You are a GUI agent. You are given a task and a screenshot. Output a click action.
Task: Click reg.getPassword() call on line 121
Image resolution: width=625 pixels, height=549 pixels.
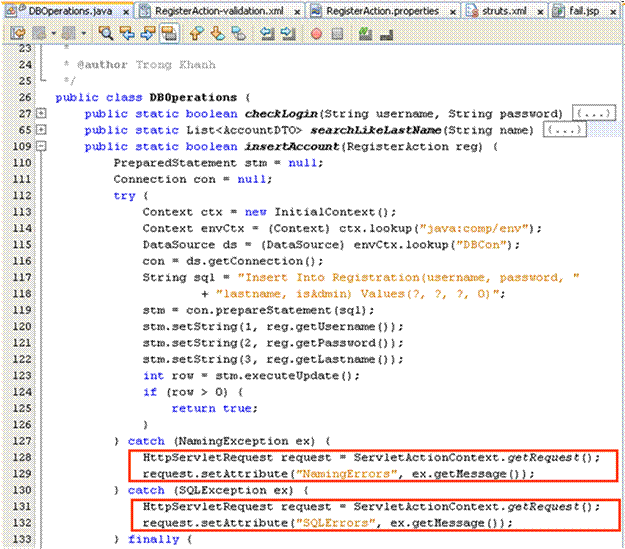(x=330, y=343)
